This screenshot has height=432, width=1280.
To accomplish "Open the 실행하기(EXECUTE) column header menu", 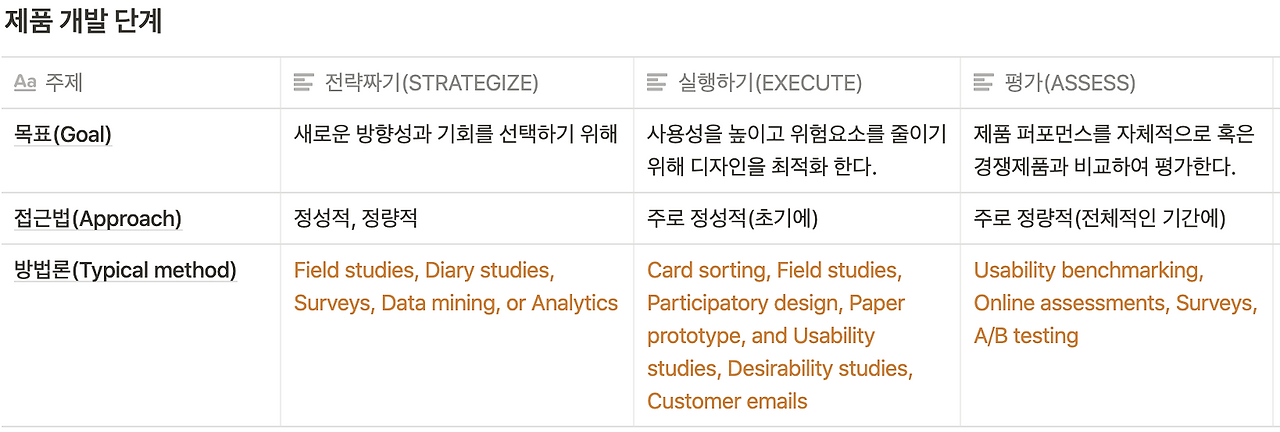I will point(770,83).
